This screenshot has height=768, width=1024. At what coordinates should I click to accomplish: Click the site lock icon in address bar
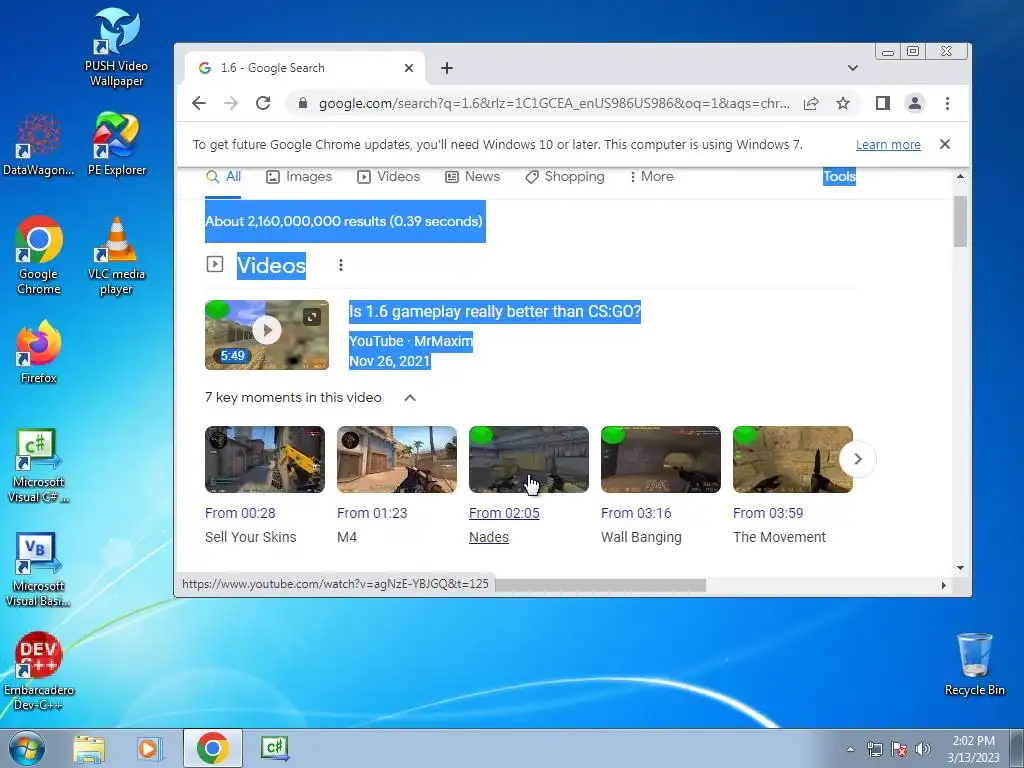coord(302,103)
